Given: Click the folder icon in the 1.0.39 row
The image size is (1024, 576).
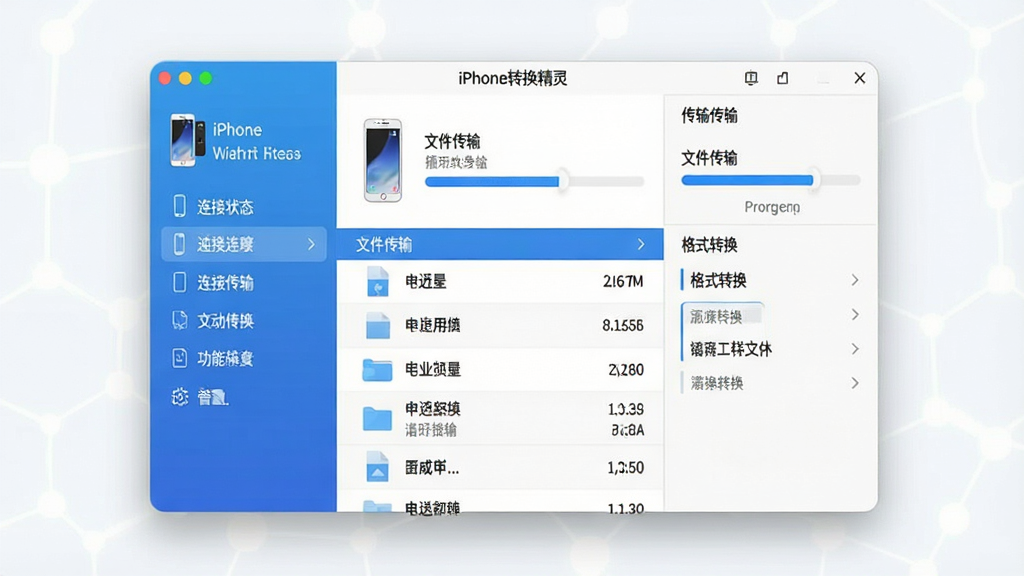Looking at the screenshot, I should pyautogui.click(x=377, y=419).
